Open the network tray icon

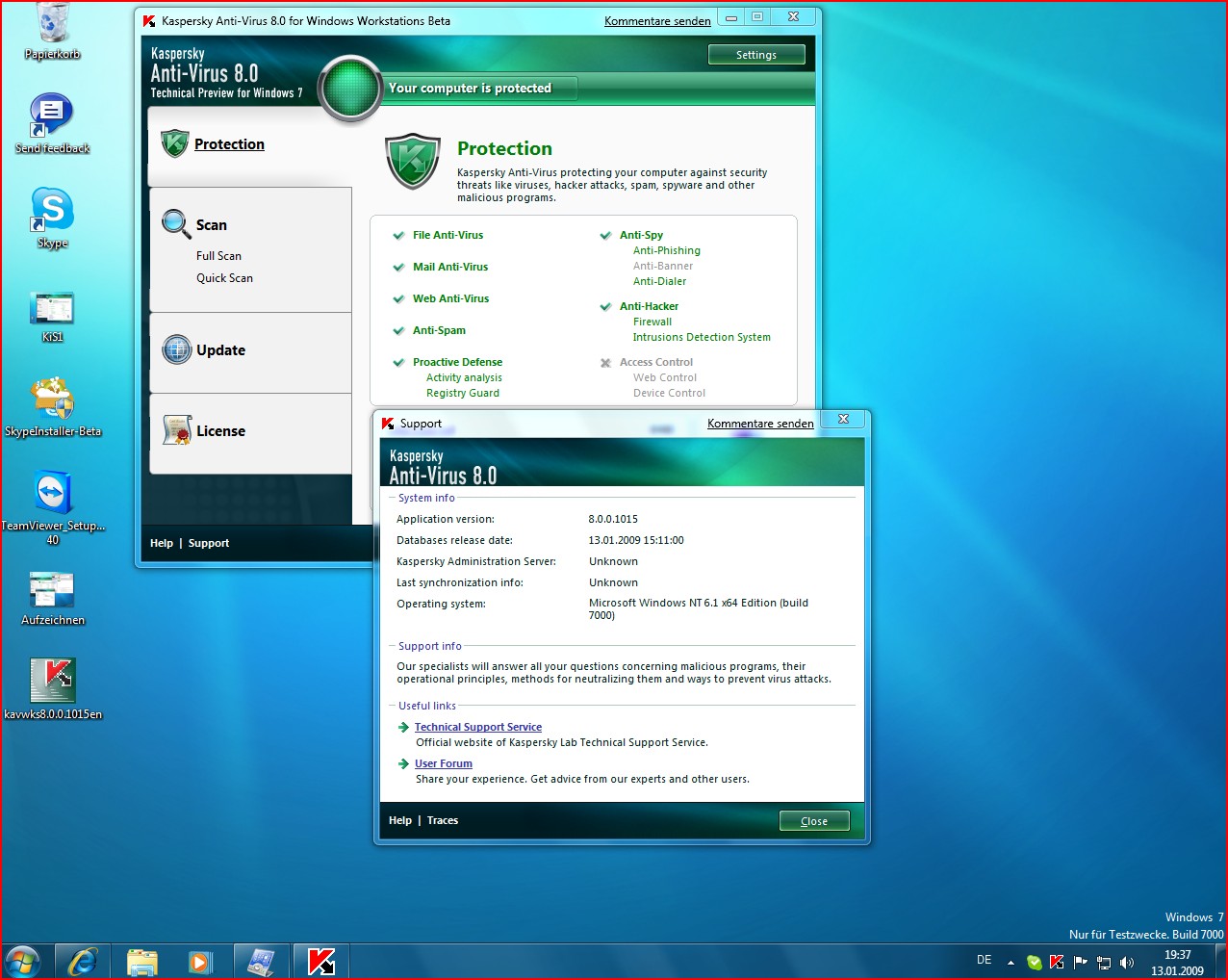[x=1104, y=962]
